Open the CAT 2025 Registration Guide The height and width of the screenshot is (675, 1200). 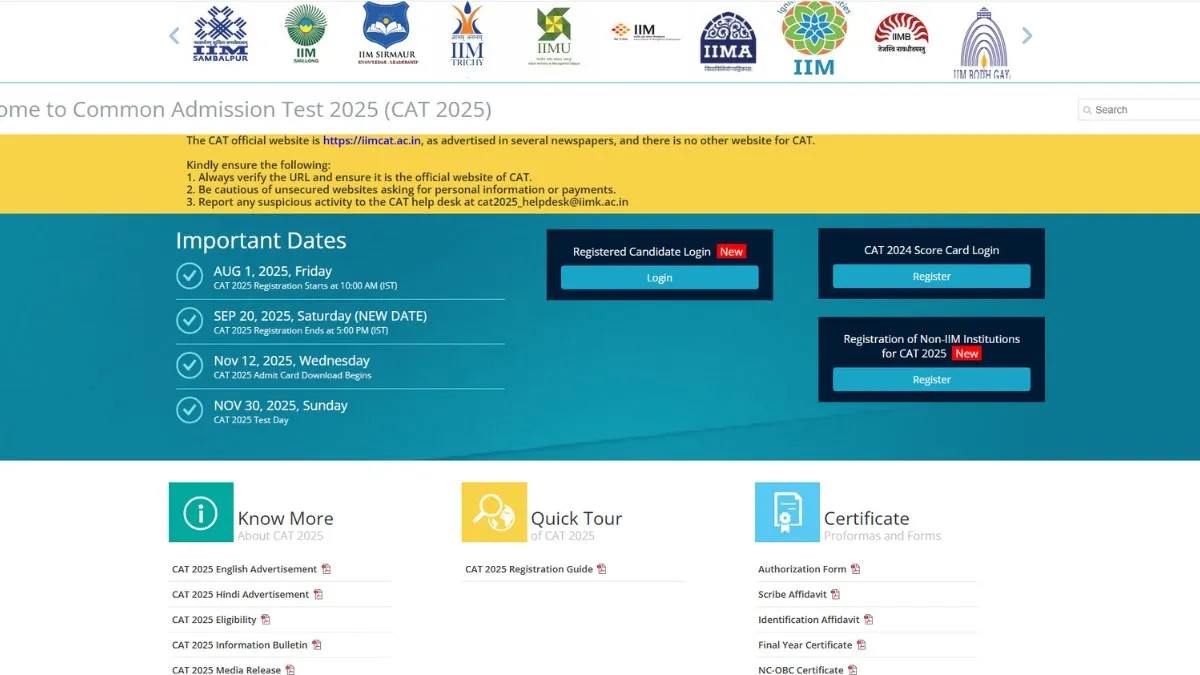click(530, 568)
